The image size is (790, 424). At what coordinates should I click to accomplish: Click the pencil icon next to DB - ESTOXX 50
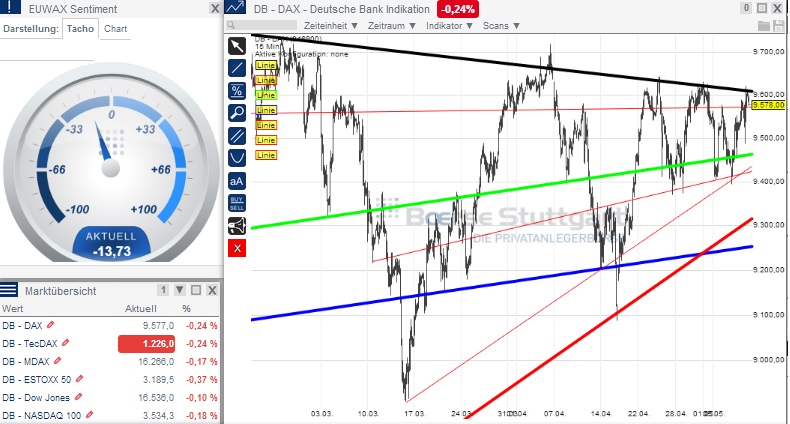coord(79,379)
